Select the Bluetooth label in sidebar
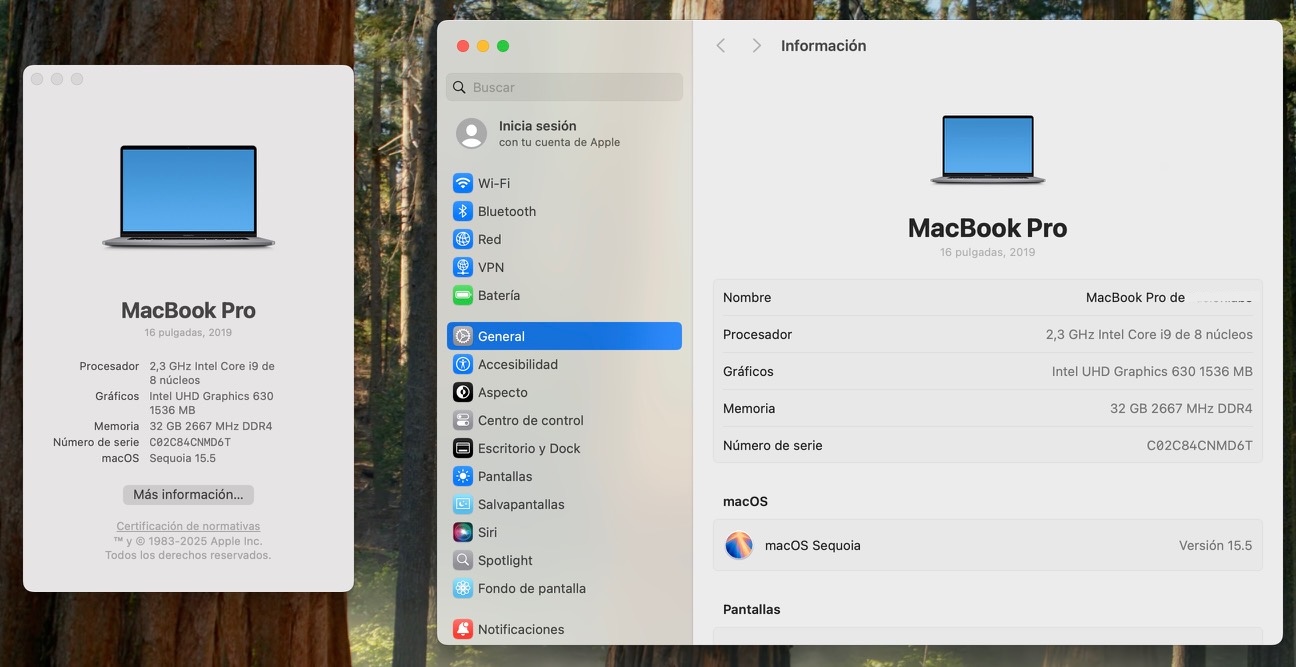1296x667 pixels. 507,211
